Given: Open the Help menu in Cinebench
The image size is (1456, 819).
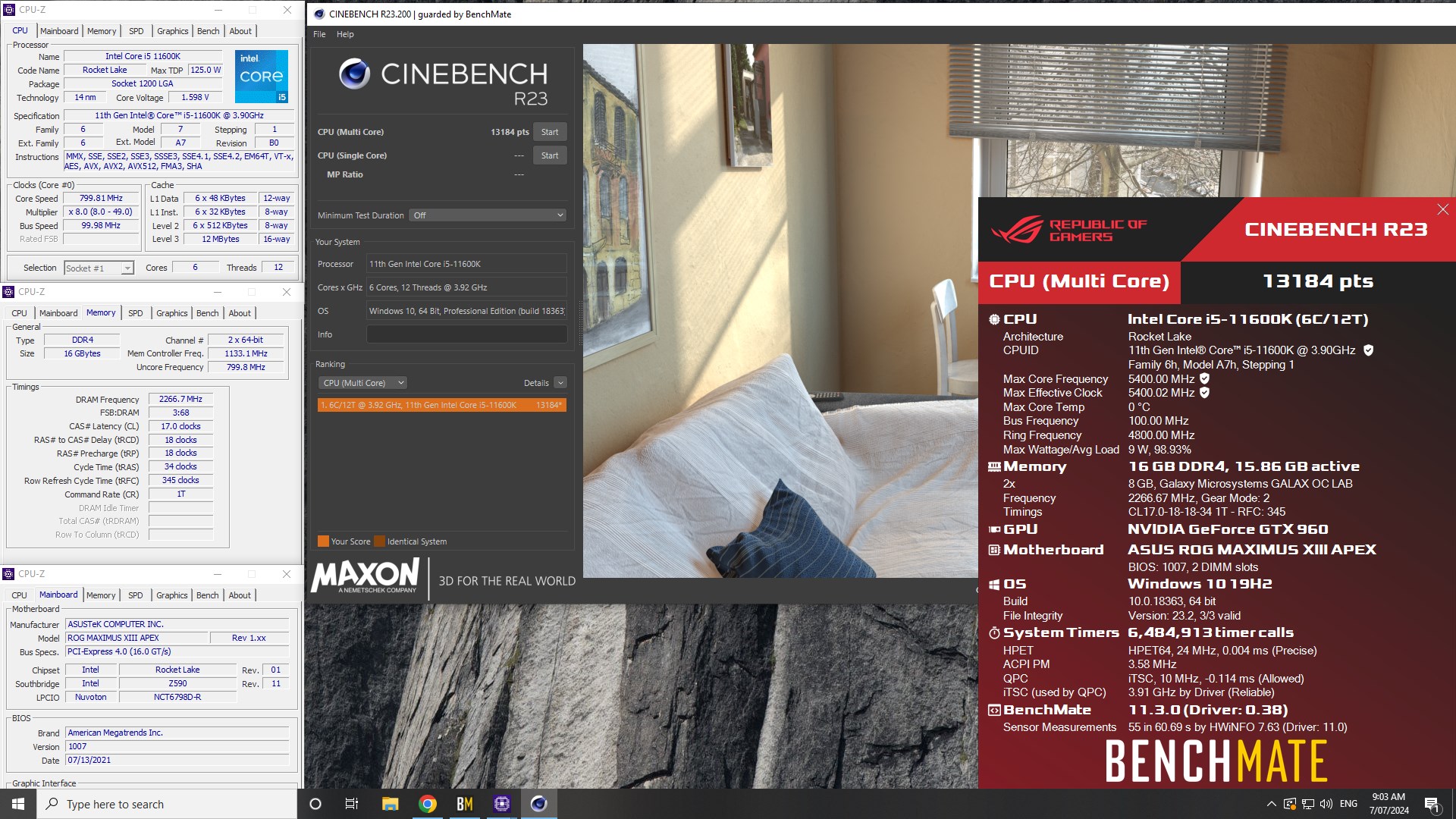Looking at the screenshot, I should (345, 34).
